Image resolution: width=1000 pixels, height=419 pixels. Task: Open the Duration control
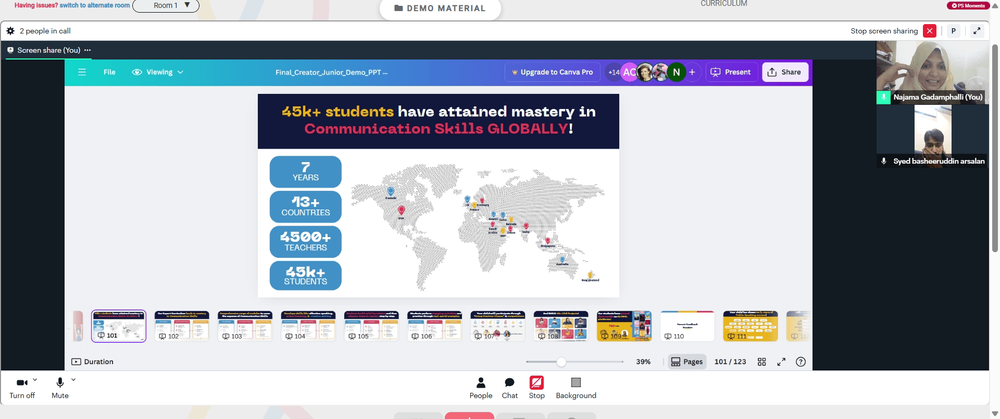click(x=92, y=362)
